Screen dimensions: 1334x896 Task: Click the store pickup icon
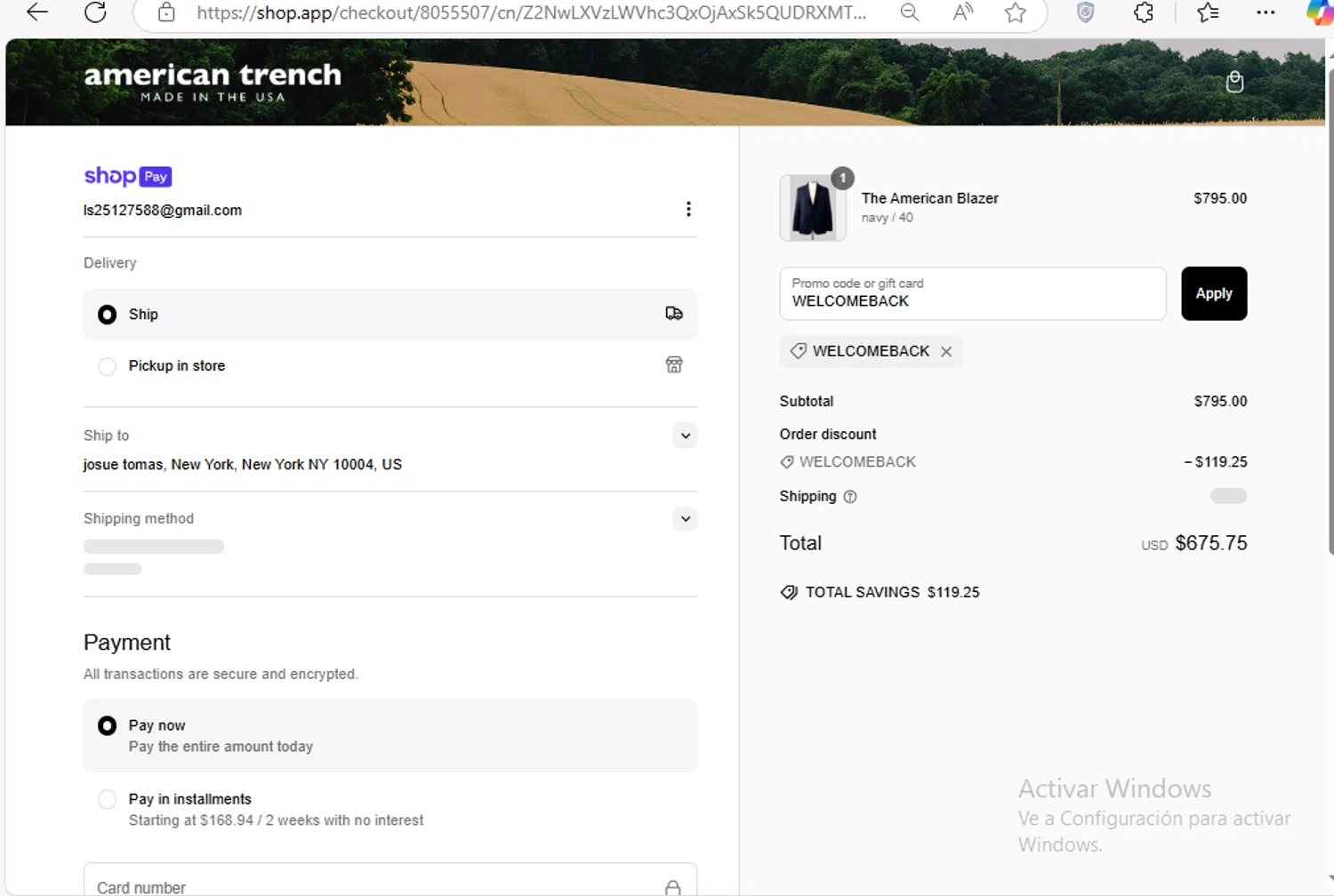pyautogui.click(x=674, y=365)
